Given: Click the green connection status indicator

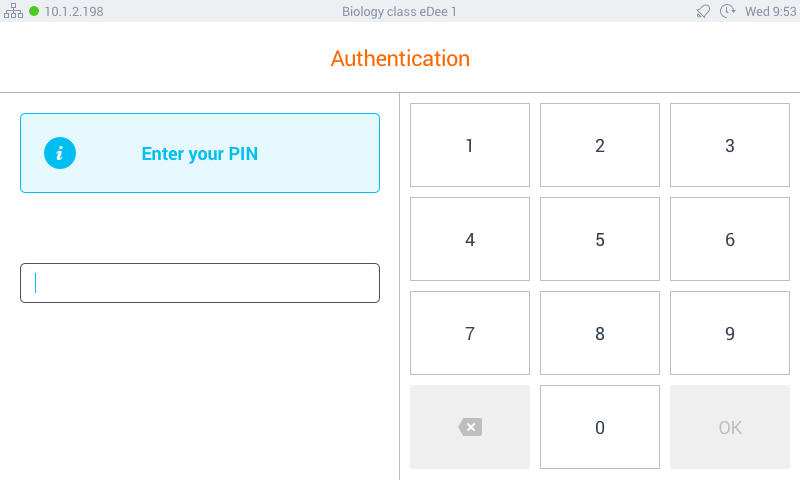Looking at the screenshot, I should coord(34,11).
